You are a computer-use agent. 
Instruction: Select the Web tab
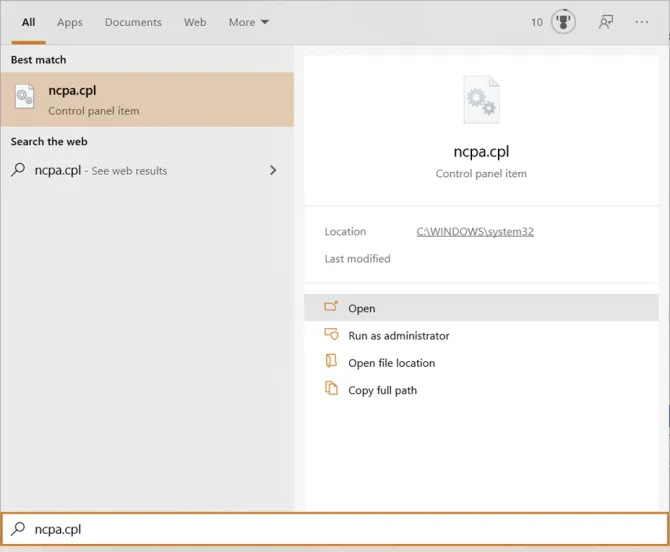click(195, 22)
